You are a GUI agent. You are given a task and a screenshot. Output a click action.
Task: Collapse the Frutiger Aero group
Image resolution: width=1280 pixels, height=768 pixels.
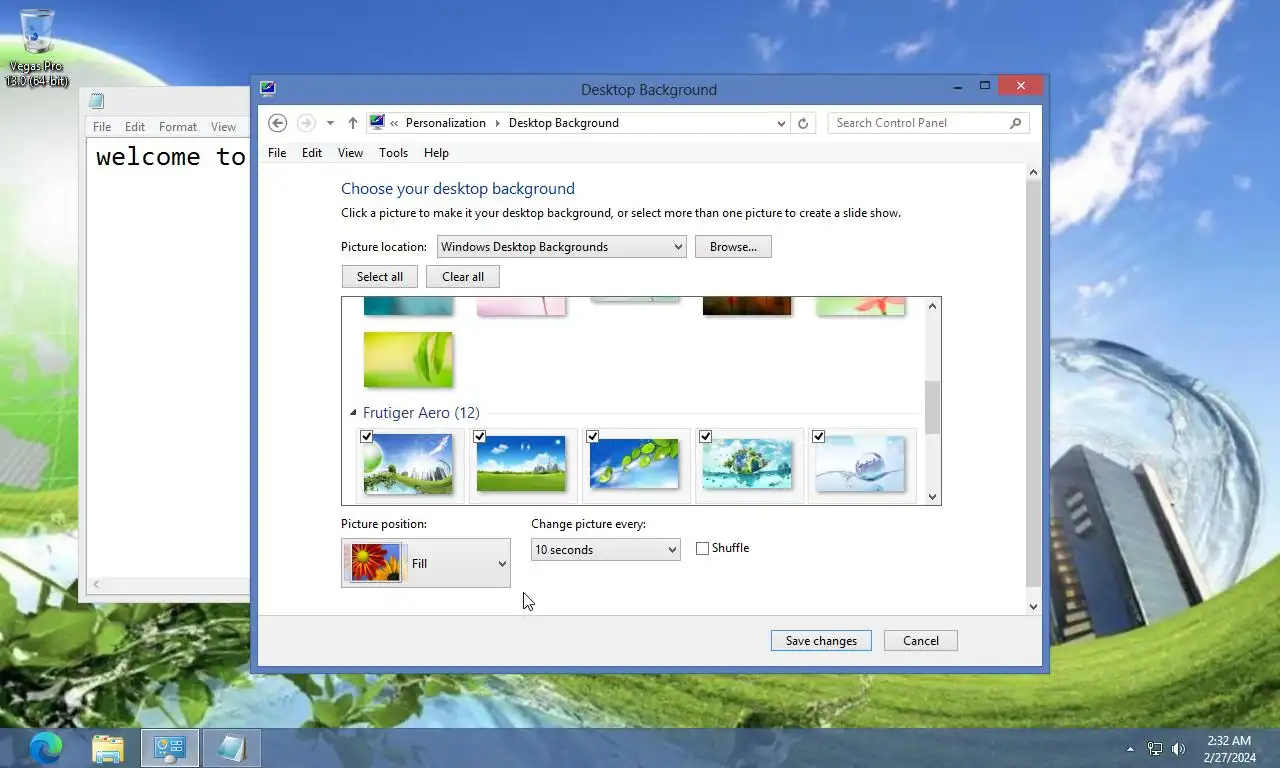[x=353, y=413]
